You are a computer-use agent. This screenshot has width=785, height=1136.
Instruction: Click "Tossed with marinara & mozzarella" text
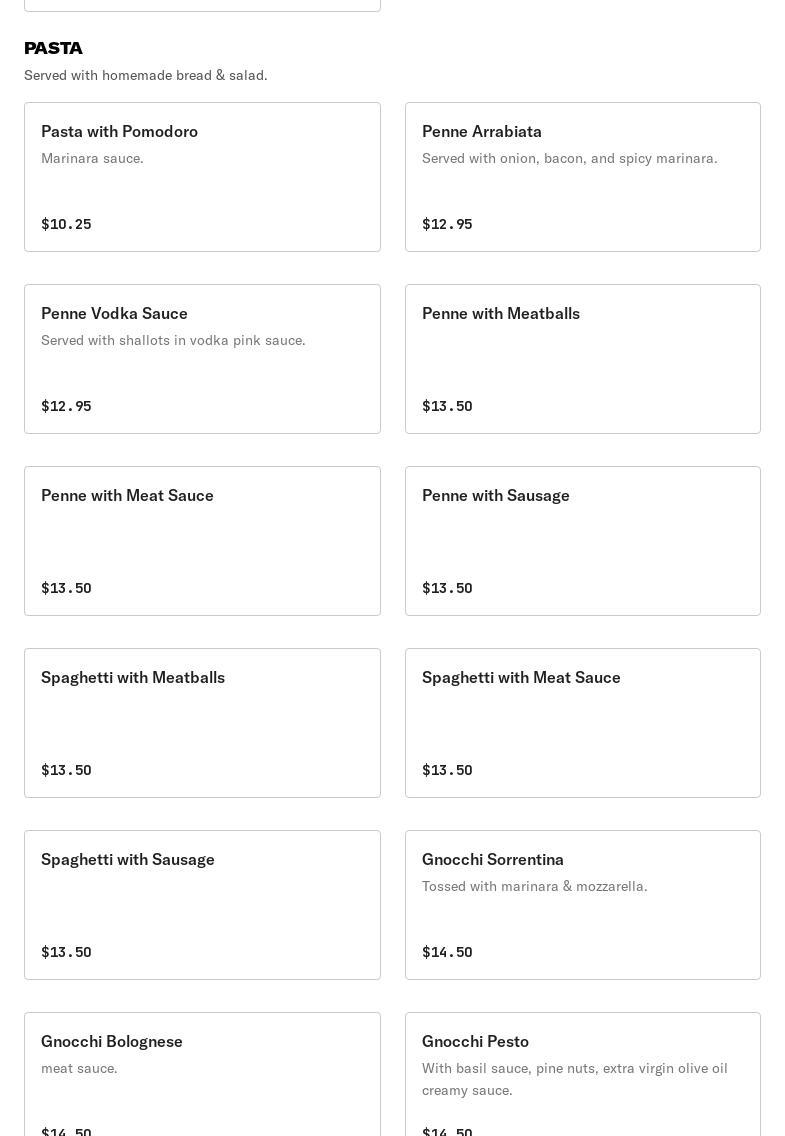(x=534, y=886)
